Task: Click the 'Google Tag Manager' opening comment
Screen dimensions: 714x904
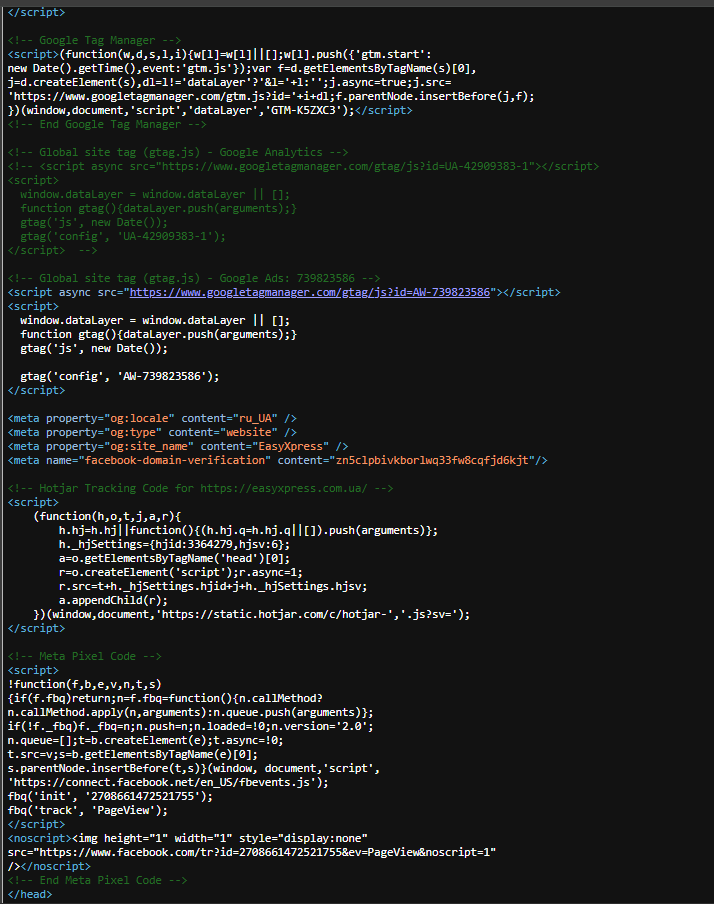Action: click(95, 40)
